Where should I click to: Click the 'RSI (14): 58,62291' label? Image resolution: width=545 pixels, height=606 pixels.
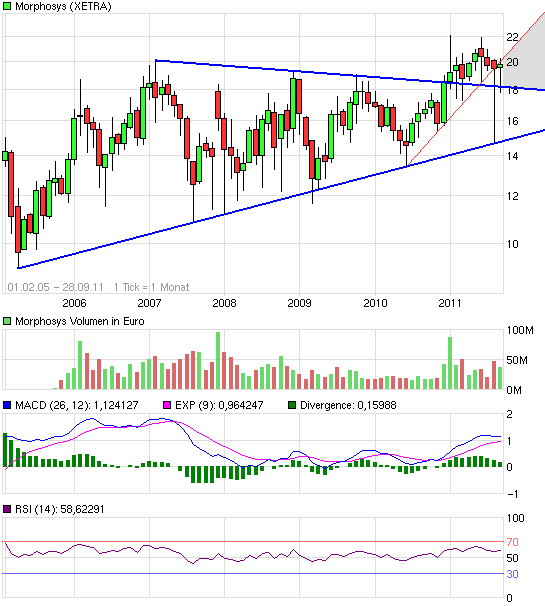[x=60, y=509]
